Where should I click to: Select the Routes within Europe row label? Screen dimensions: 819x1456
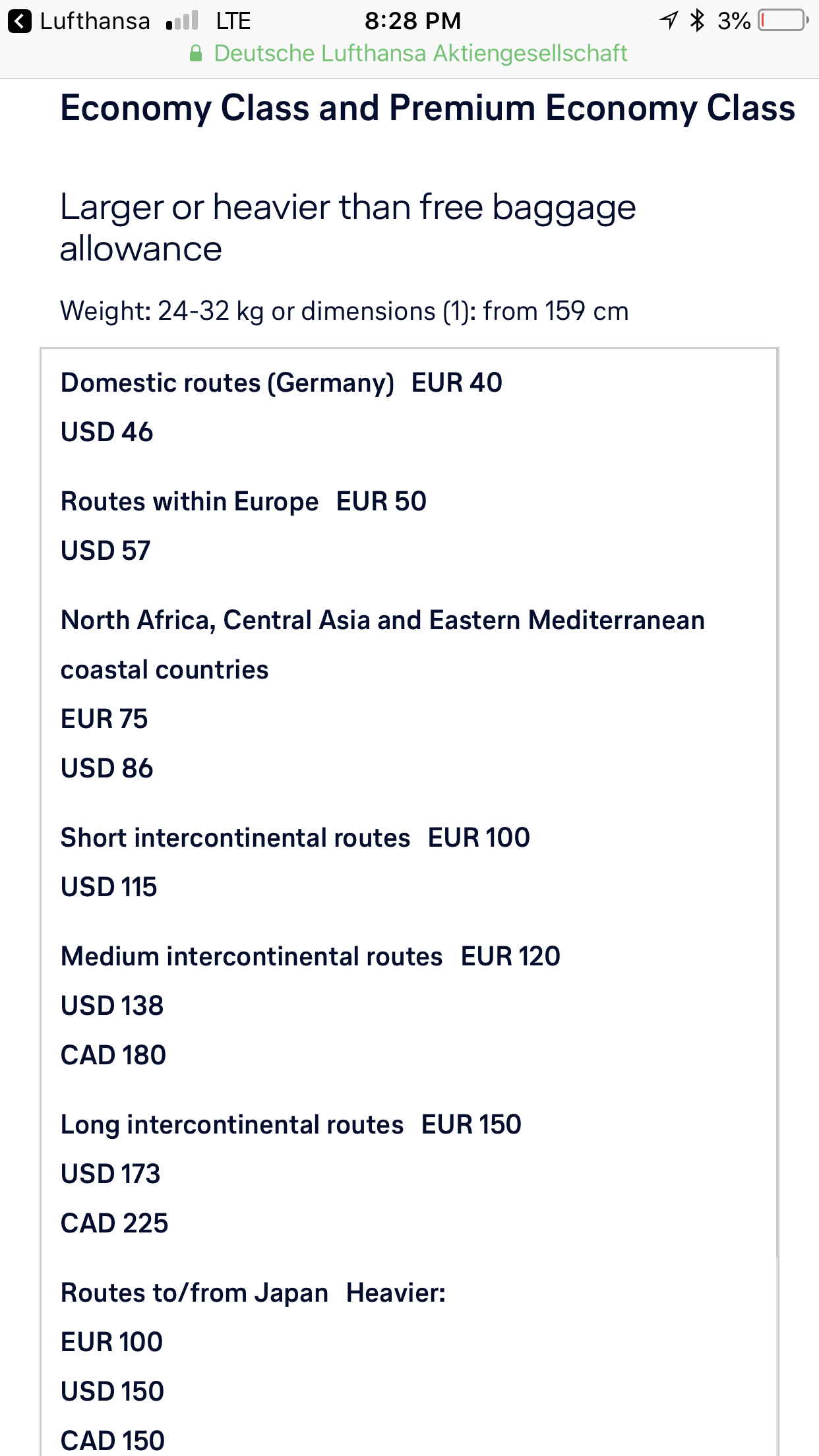(x=190, y=502)
